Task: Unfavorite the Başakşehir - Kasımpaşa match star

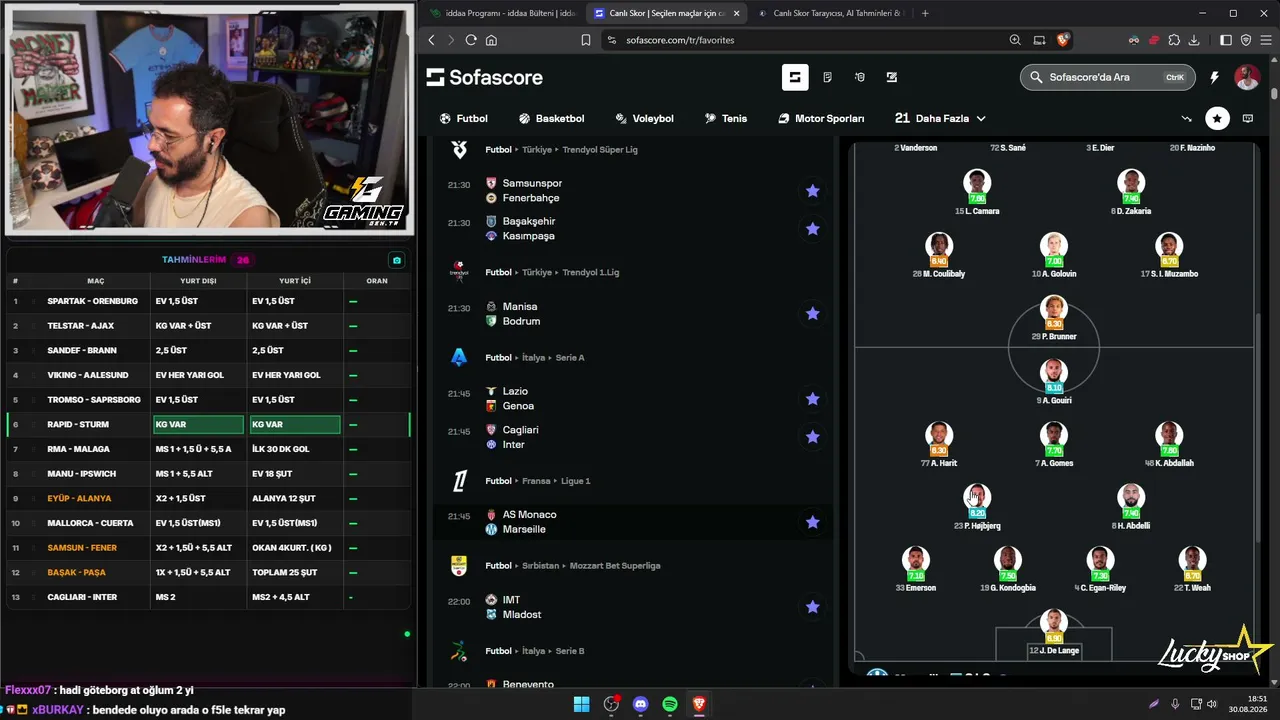Action: (812, 229)
